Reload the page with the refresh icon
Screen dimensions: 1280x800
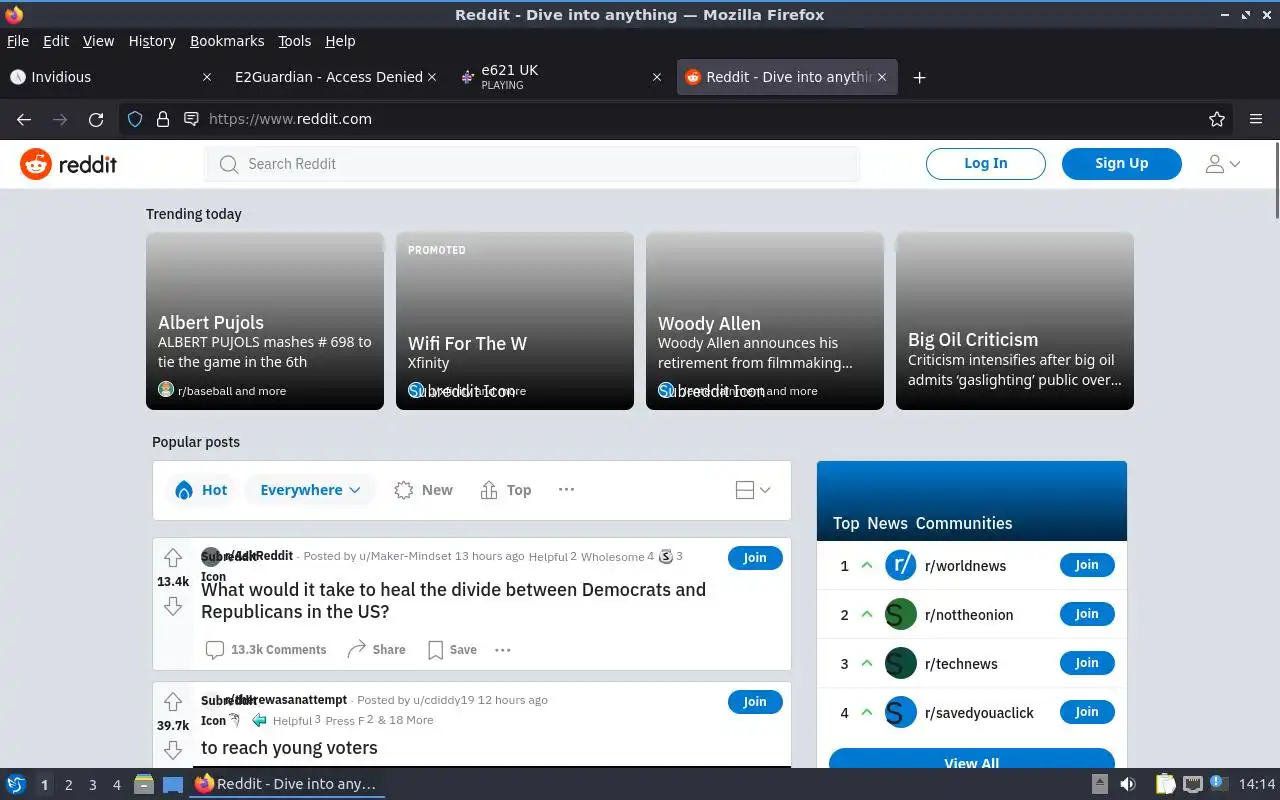click(96, 119)
